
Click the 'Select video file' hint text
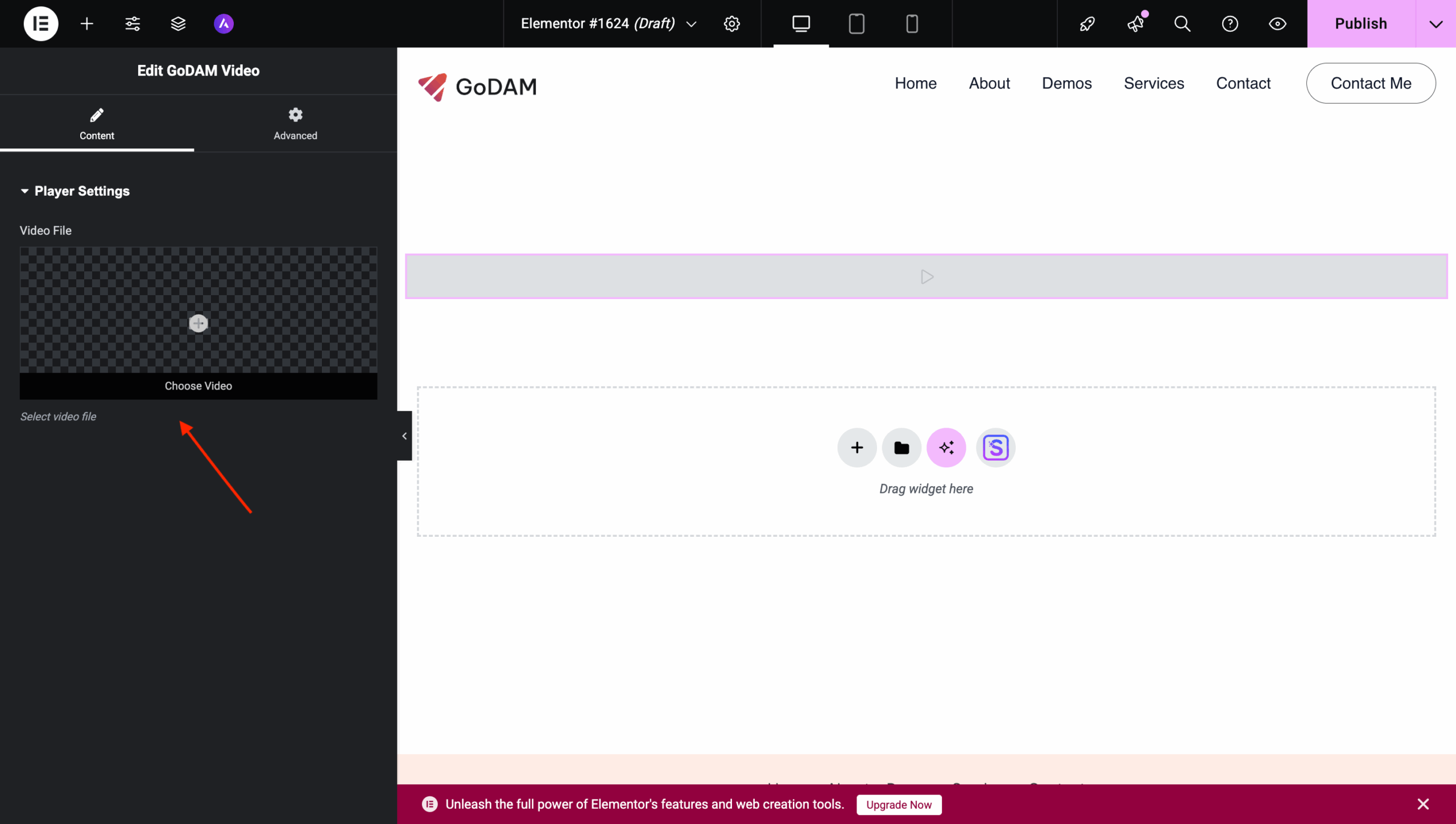click(59, 417)
